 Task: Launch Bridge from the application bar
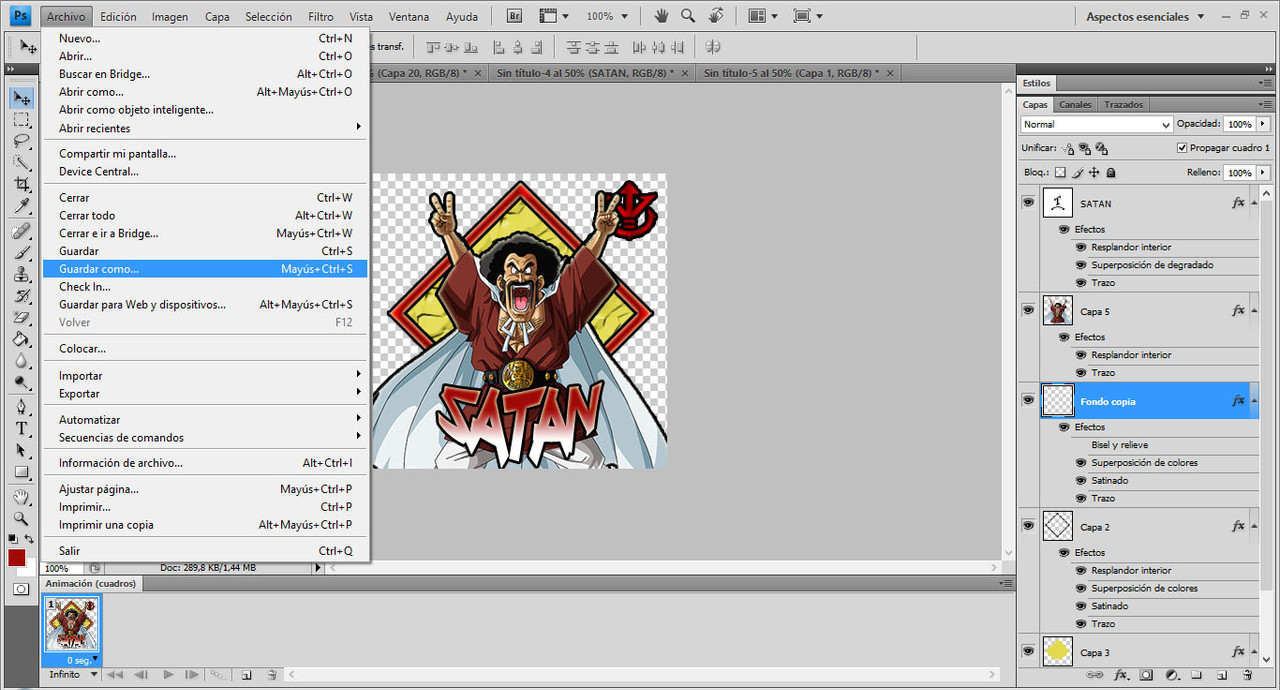(x=514, y=16)
